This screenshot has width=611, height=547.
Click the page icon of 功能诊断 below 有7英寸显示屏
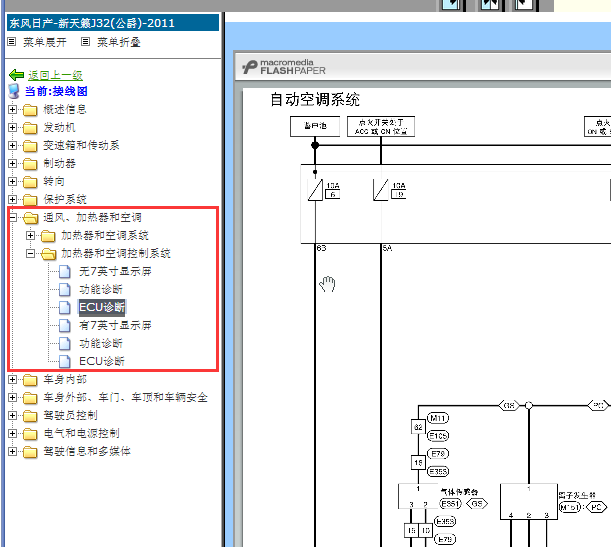[x=65, y=344]
